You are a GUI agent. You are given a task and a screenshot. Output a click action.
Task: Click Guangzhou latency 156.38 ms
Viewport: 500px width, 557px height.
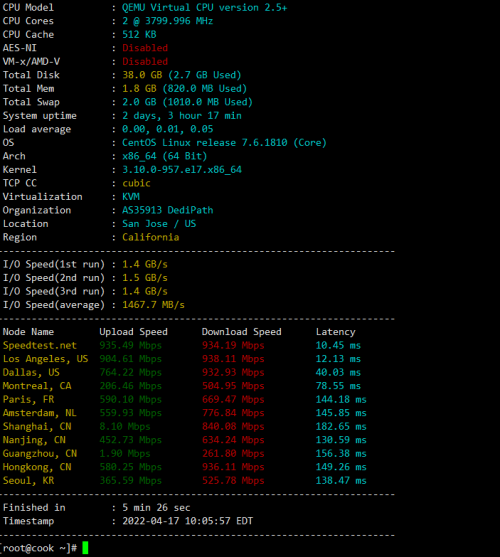[x=341, y=453]
